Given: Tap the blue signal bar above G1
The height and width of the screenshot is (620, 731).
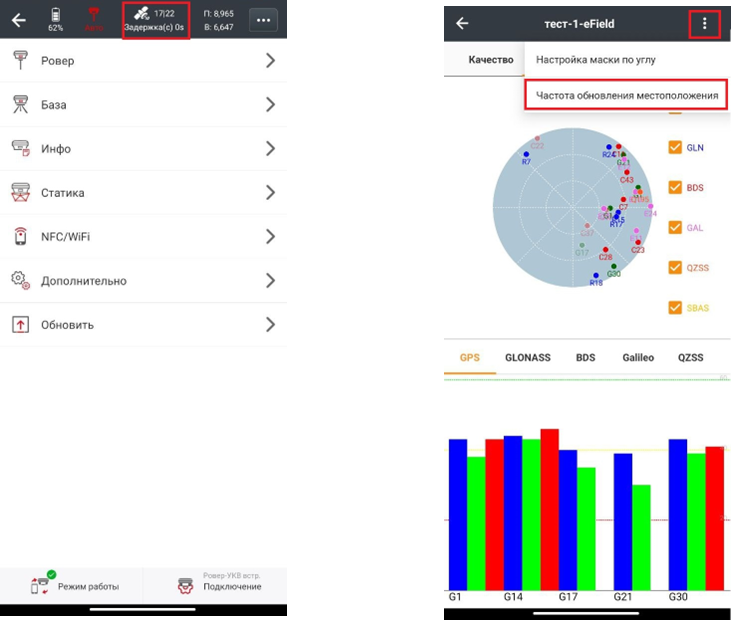Looking at the screenshot, I should pyautogui.click(x=458, y=515).
